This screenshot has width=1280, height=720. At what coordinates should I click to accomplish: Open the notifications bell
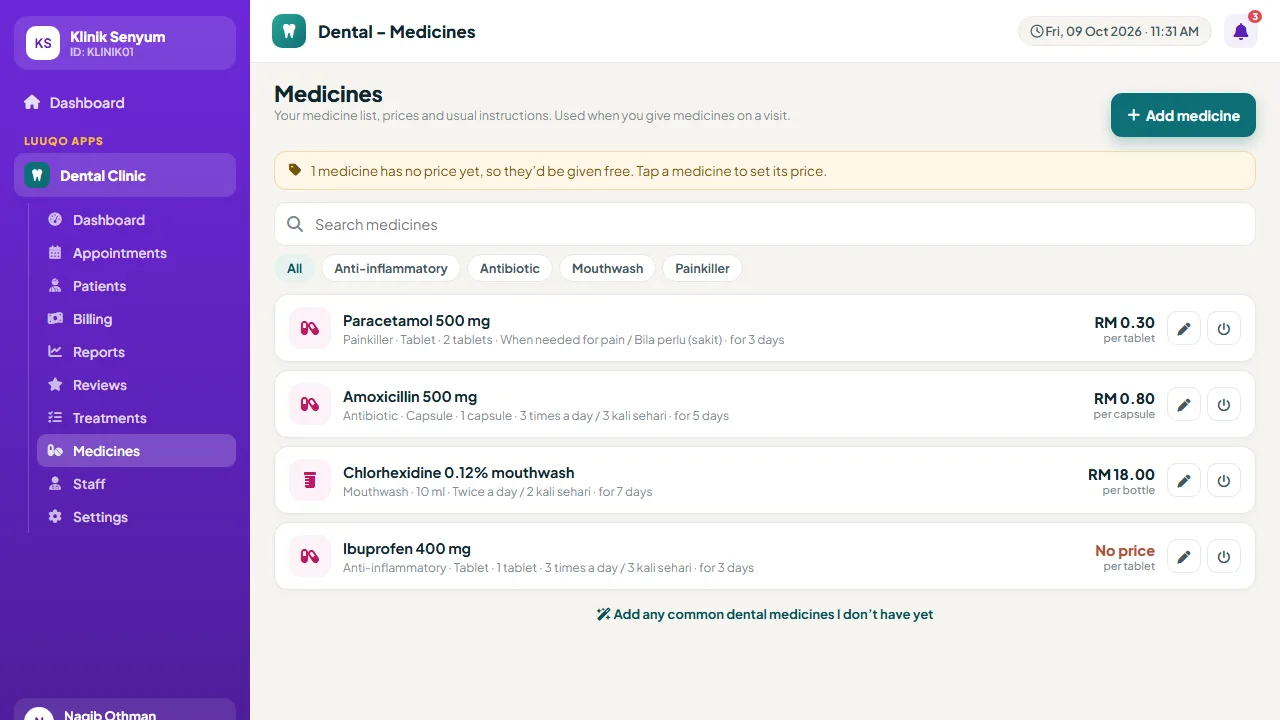(1240, 31)
